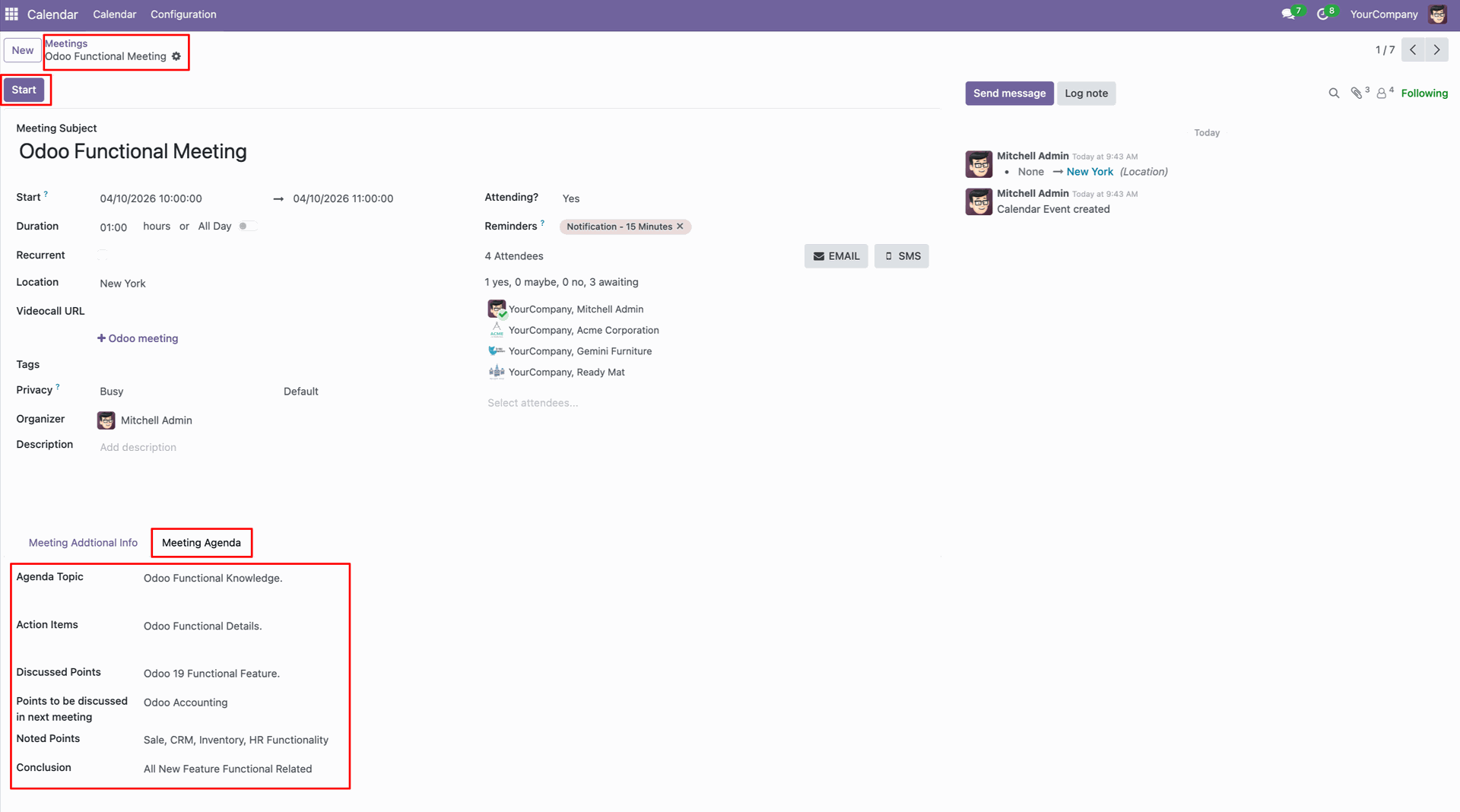Image resolution: width=1460 pixels, height=812 pixels.
Task: Open the conversations icon with badge 7
Action: (x=1287, y=14)
